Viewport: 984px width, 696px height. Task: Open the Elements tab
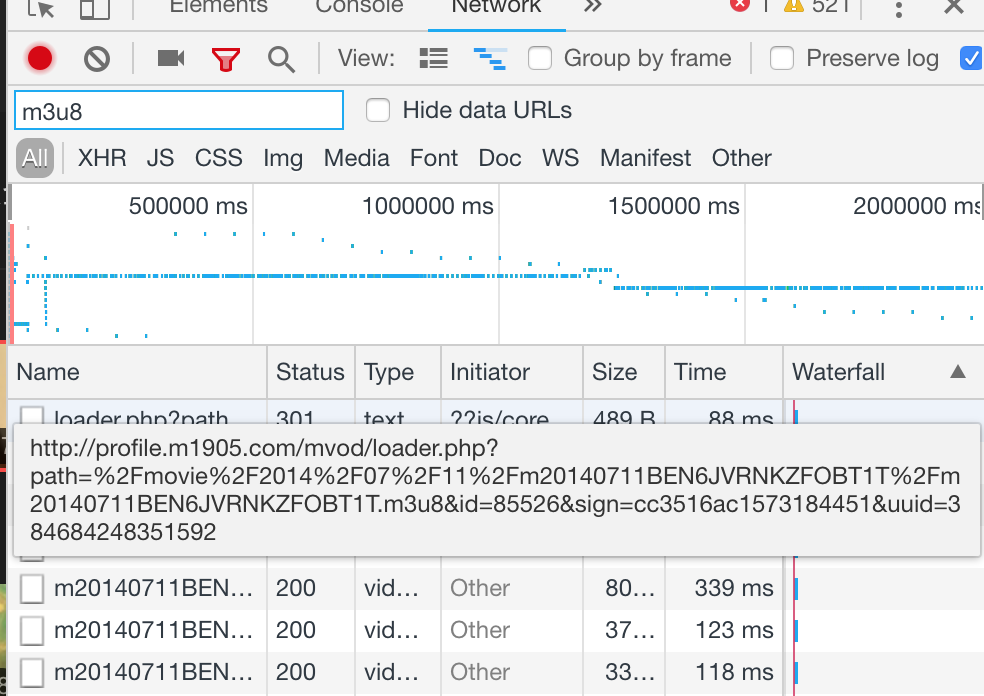point(218,7)
